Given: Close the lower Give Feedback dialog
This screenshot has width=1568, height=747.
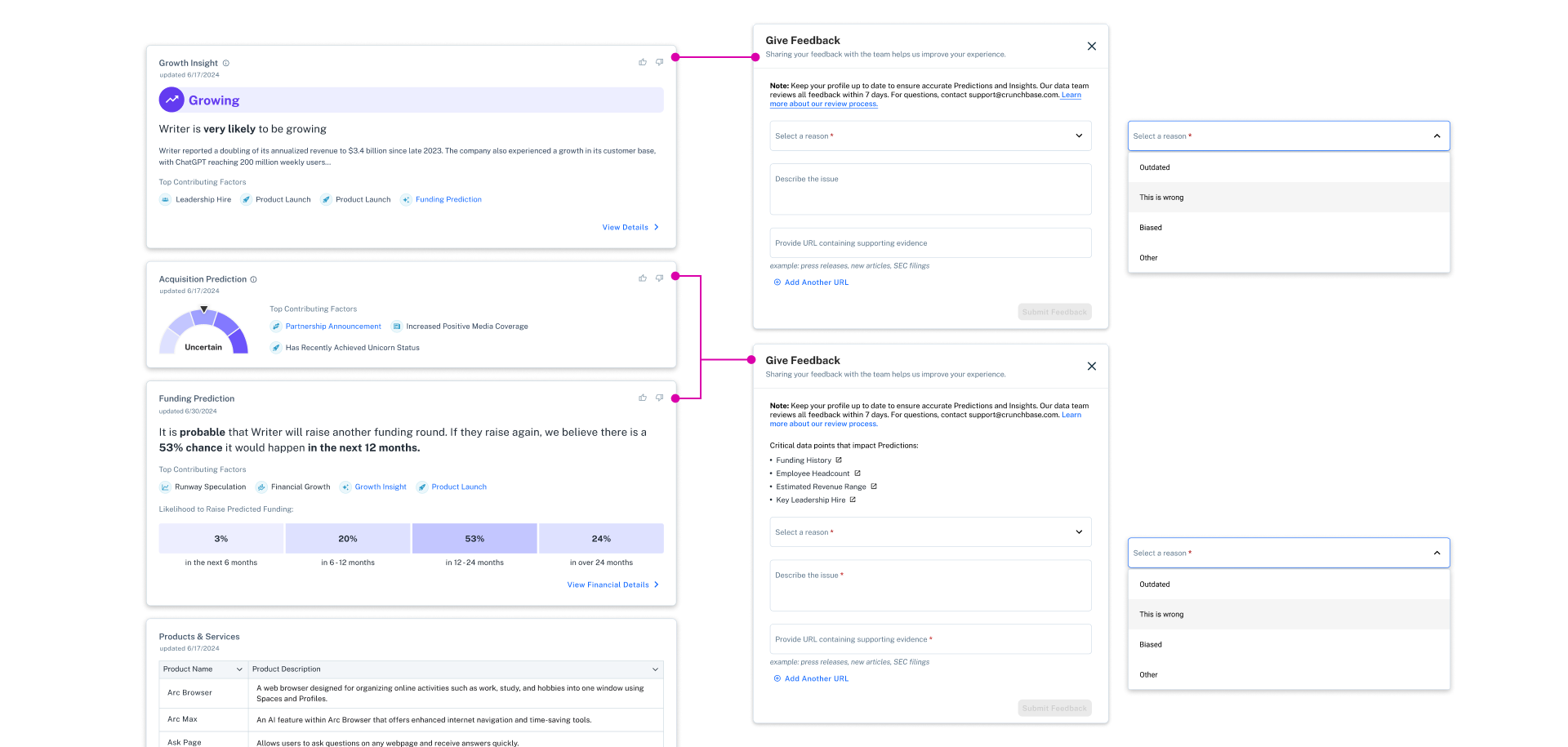Looking at the screenshot, I should click(x=1092, y=367).
